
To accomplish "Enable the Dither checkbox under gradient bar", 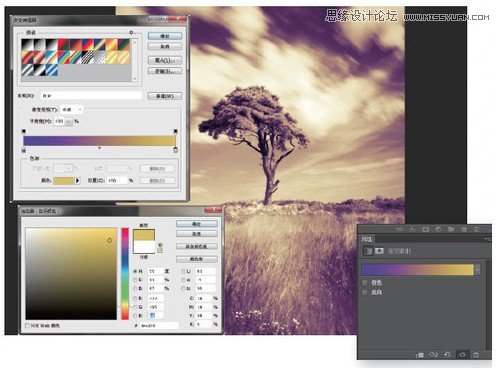I will [365, 283].
